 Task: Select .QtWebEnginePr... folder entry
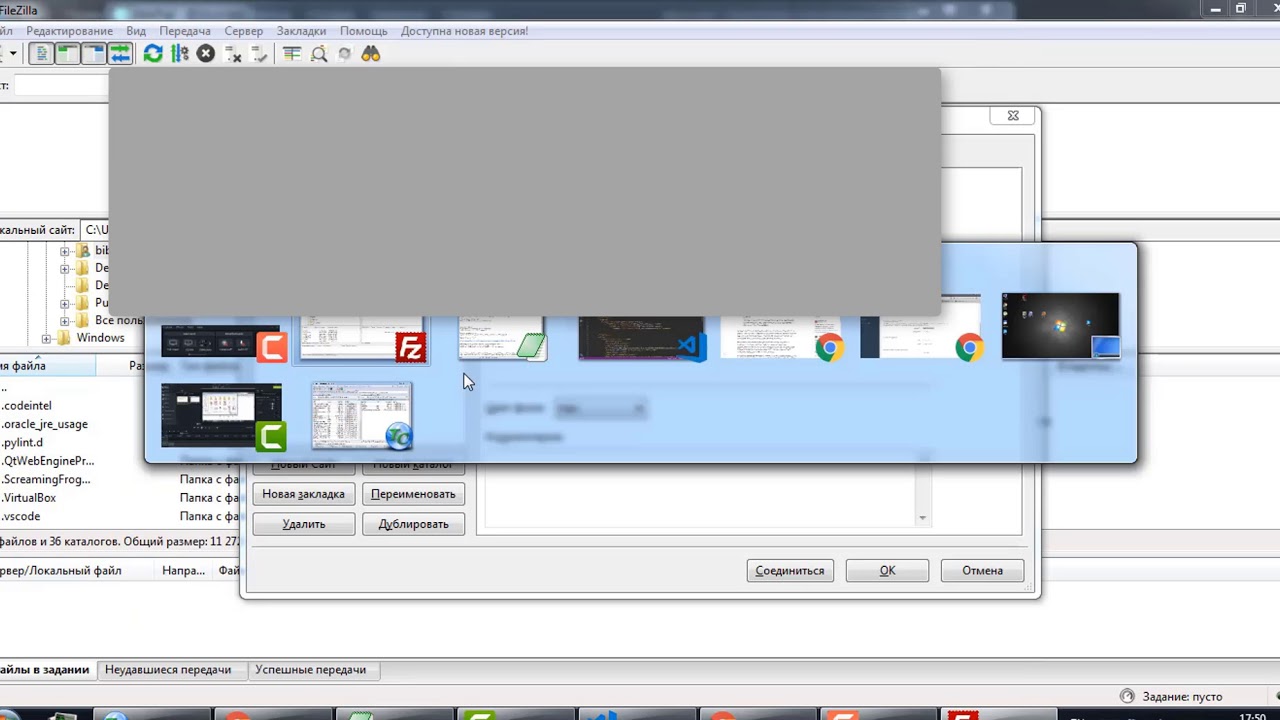point(48,461)
